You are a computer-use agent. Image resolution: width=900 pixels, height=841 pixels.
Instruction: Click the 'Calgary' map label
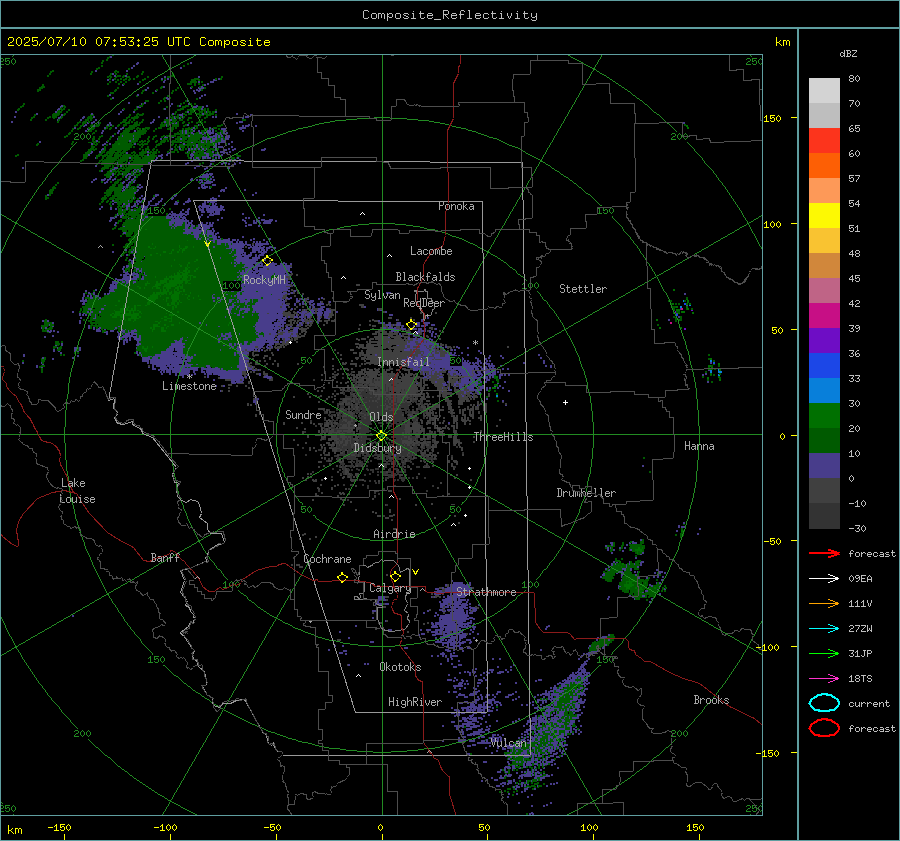[390, 588]
